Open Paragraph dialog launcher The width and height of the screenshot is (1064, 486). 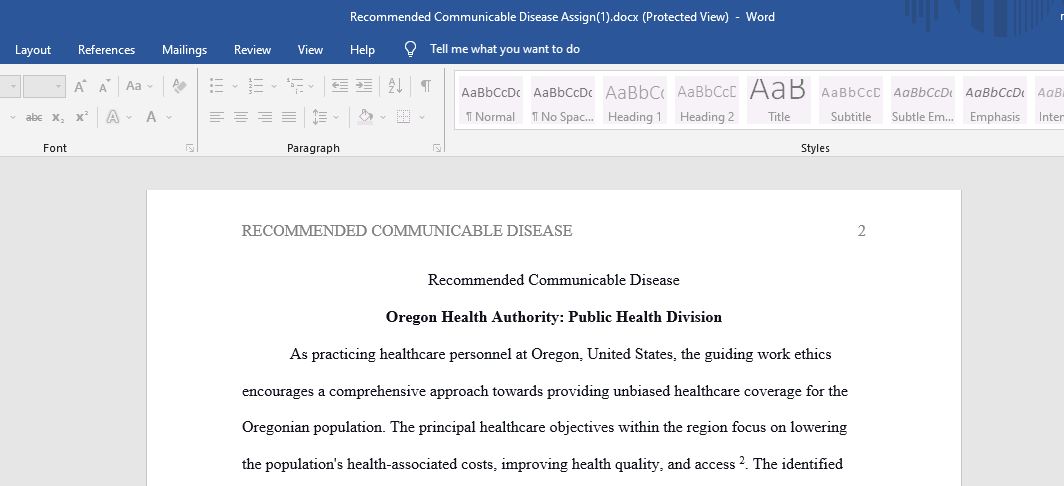coord(437,148)
